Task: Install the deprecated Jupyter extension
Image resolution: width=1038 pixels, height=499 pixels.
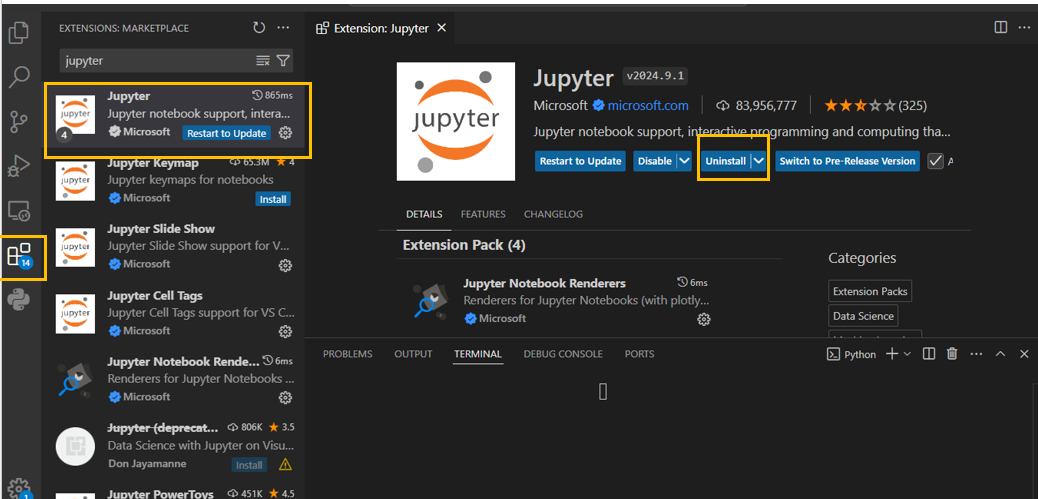Action: pyautogui.click(x=250, y=465)
